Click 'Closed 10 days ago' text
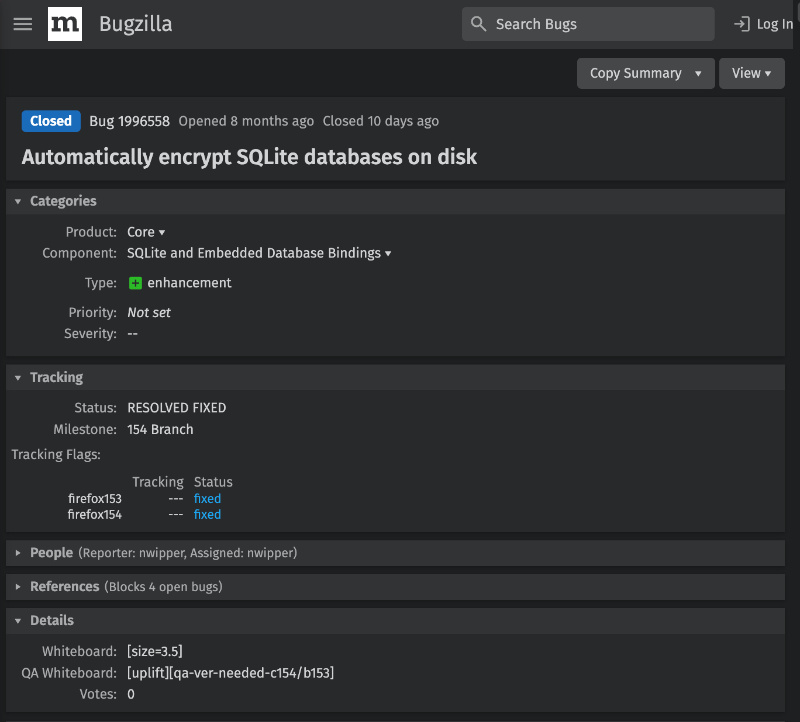Screen dimensions: 800x722 (x=381, y=121)
